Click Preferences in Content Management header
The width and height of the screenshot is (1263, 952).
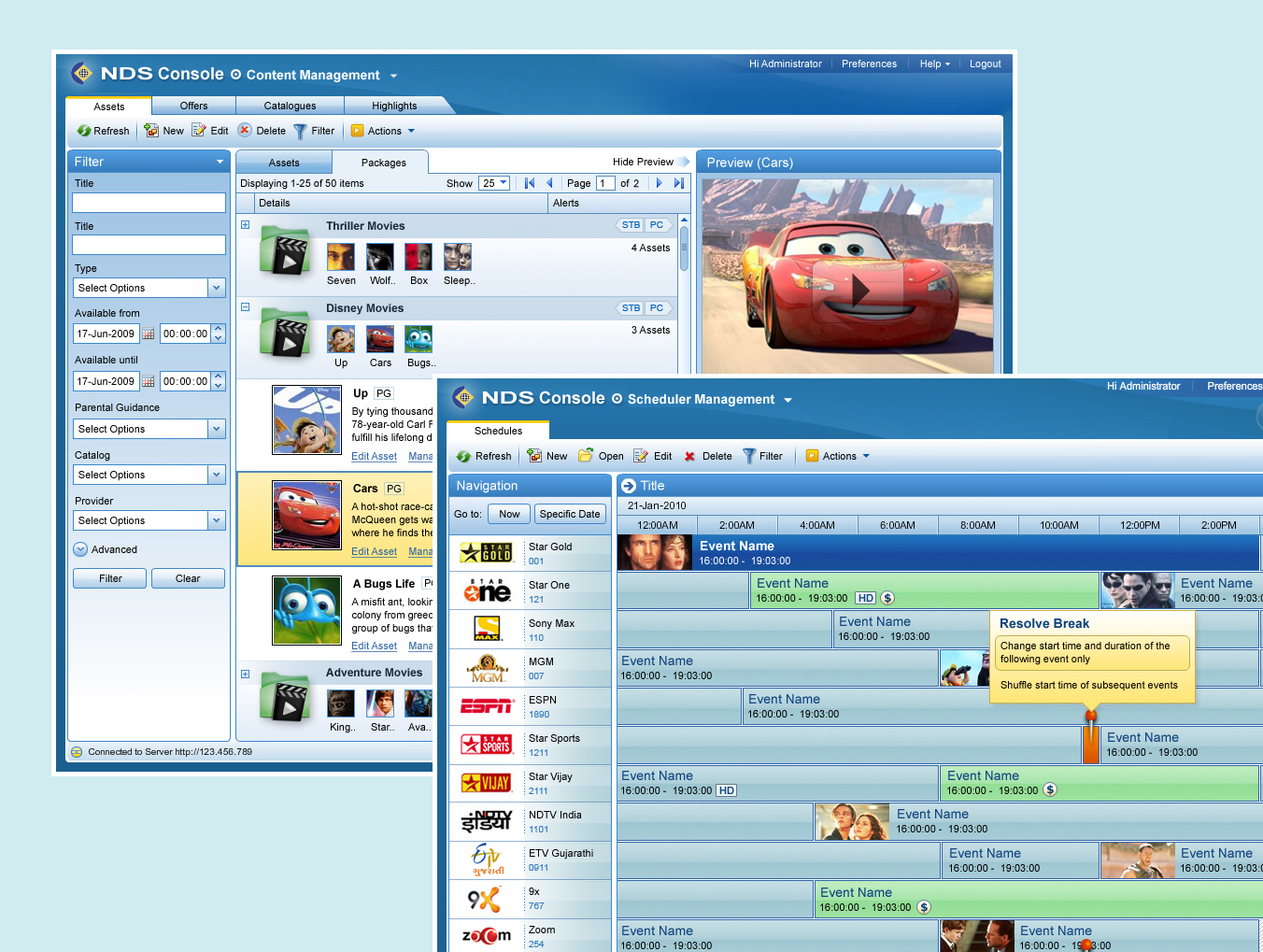[869, 64]
